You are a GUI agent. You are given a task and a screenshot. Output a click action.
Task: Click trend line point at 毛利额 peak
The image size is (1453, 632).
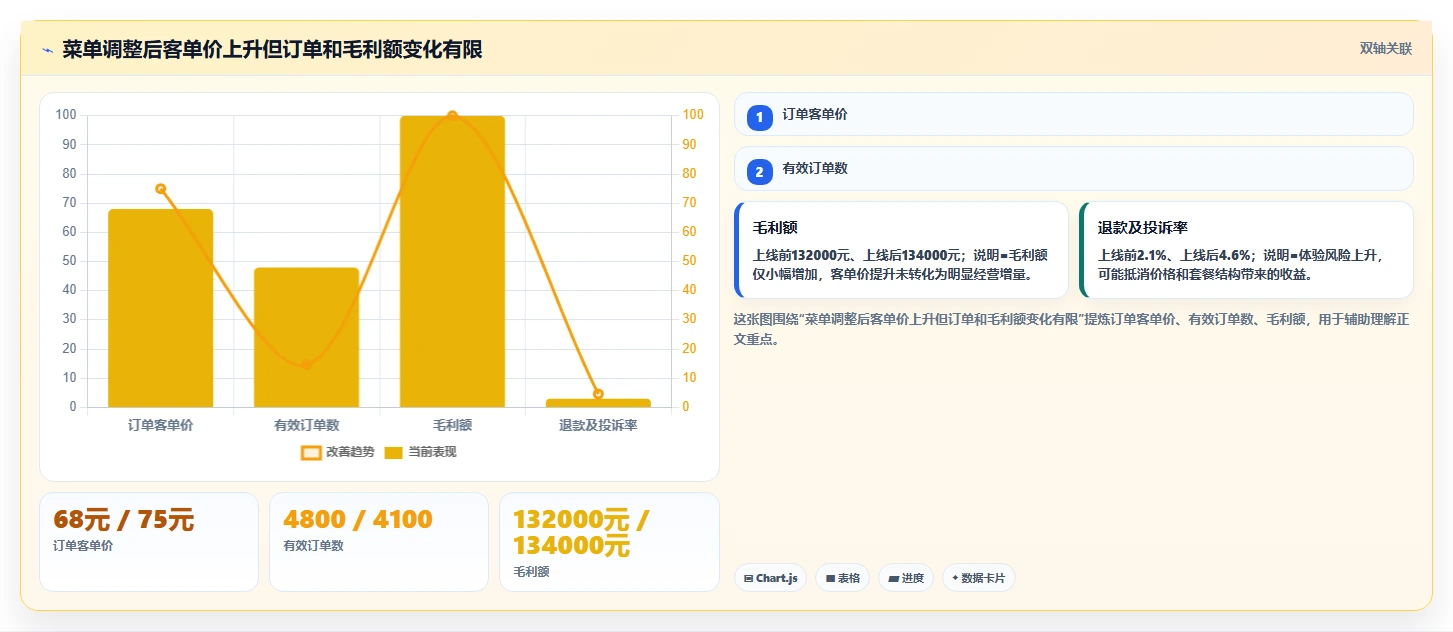pos(452,116)
